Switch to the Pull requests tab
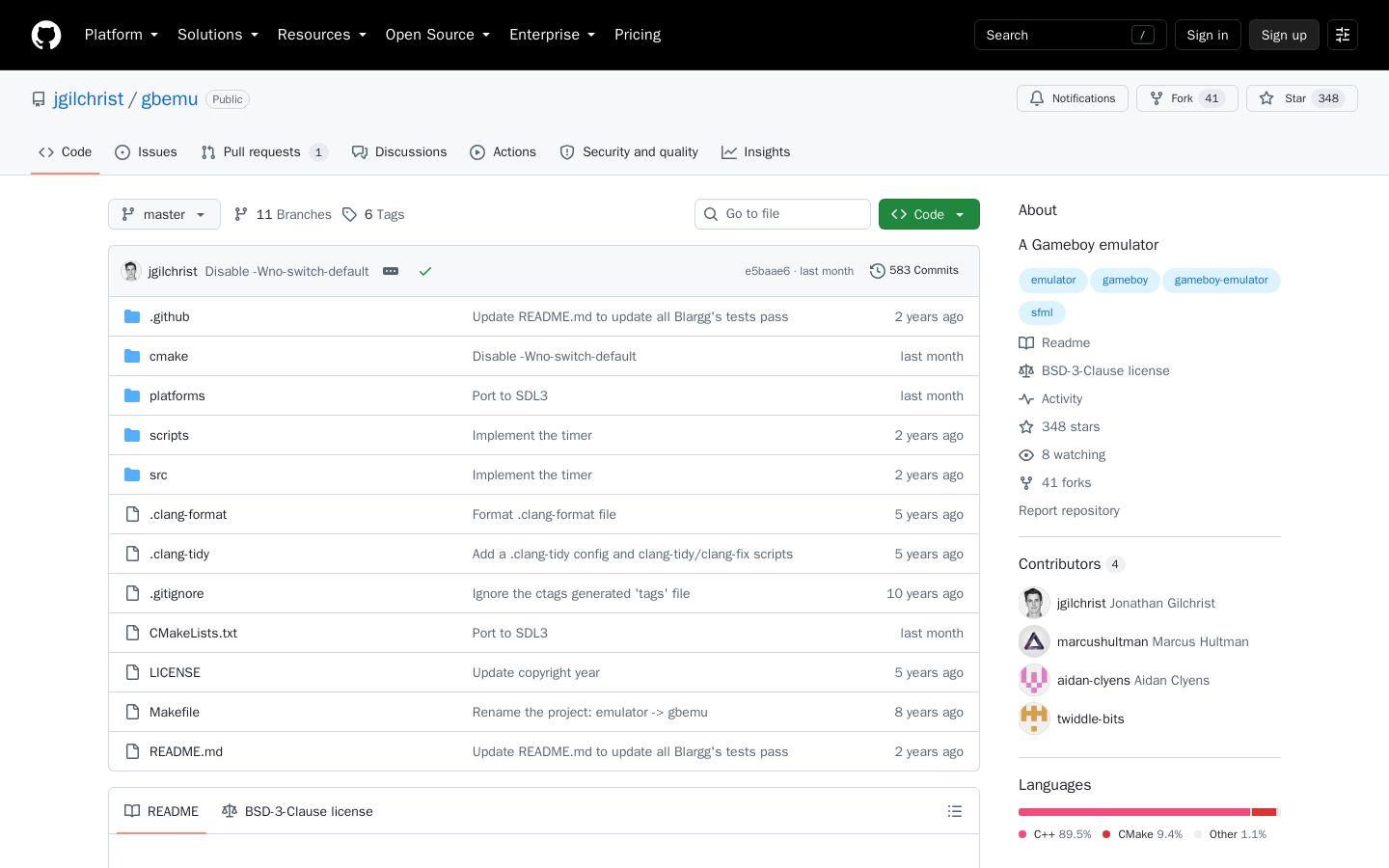Image resolution: width=1389 pixels, height=868 pixels. (264, 152)
